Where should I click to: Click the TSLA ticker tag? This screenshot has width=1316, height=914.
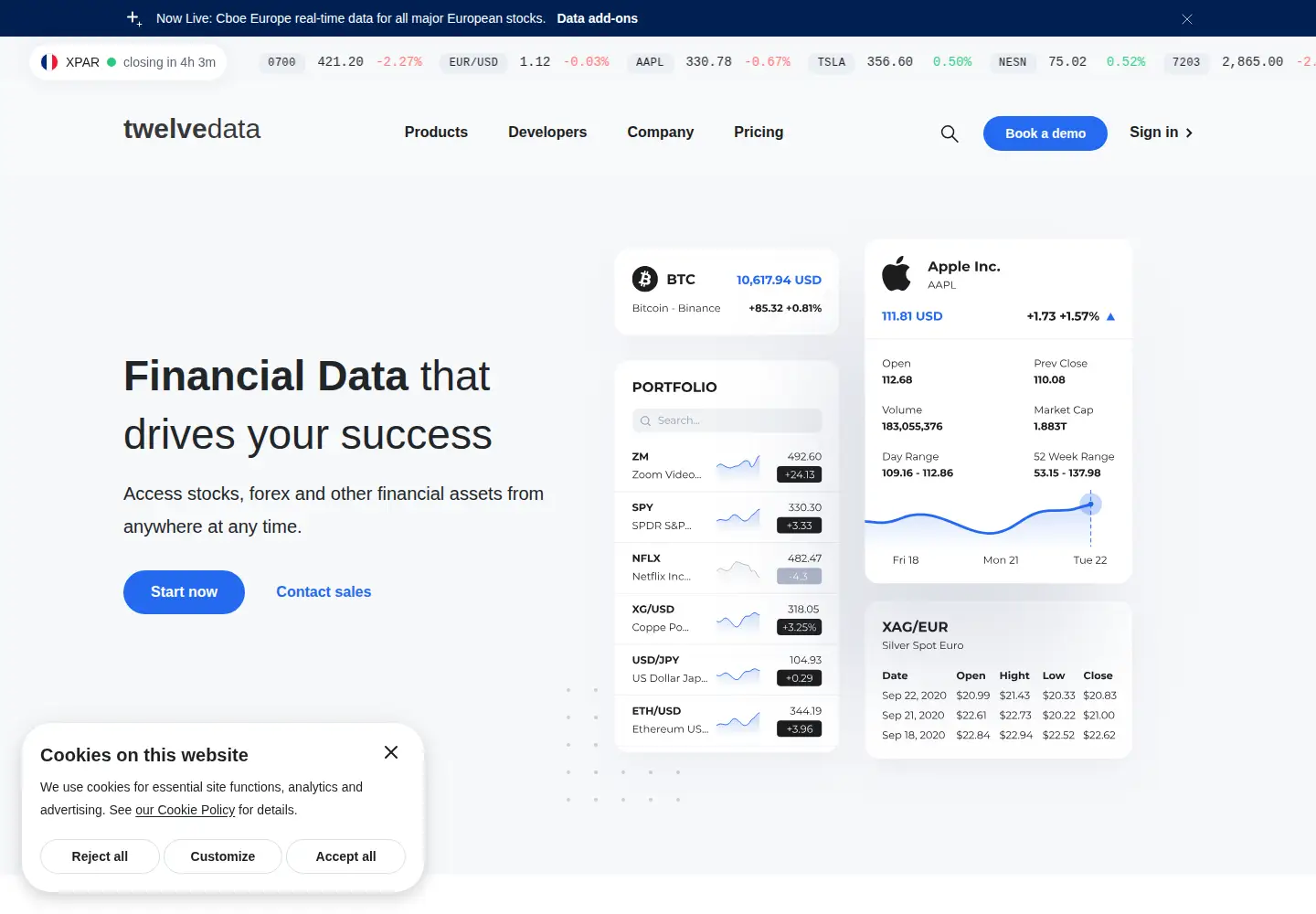pos(832,62)
